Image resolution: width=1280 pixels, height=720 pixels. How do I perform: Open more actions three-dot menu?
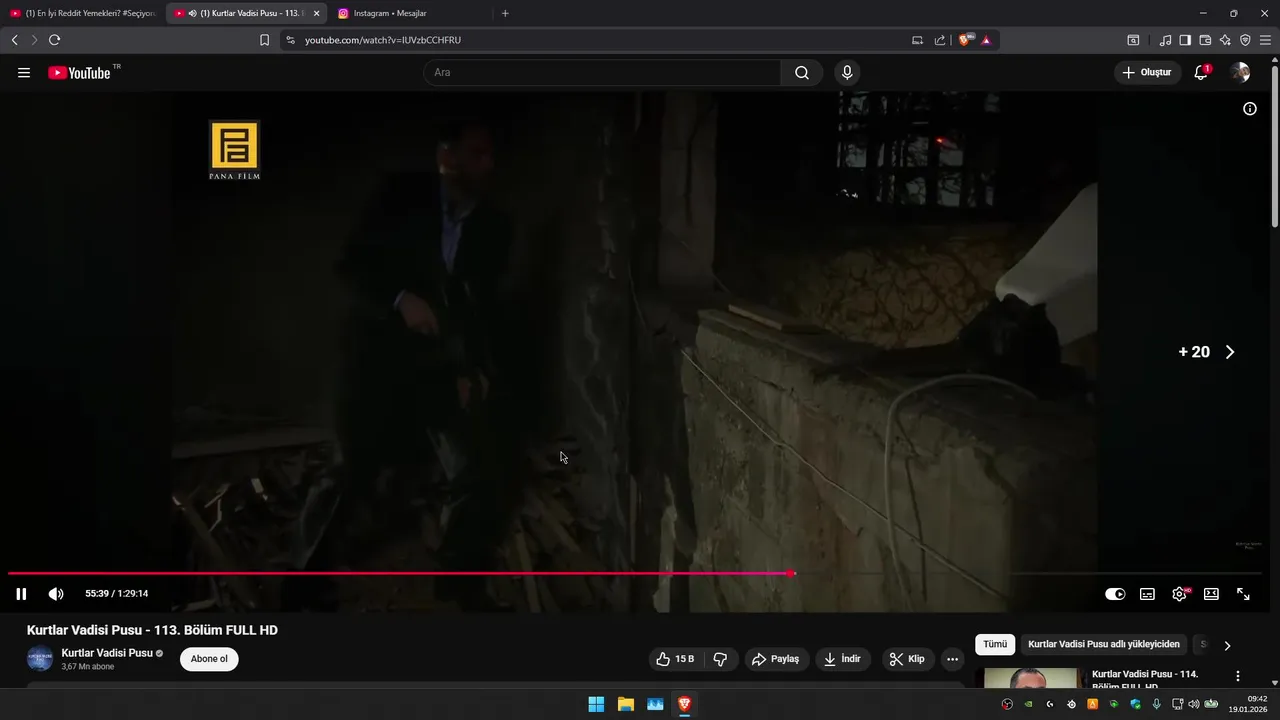[x=952, y=659]
